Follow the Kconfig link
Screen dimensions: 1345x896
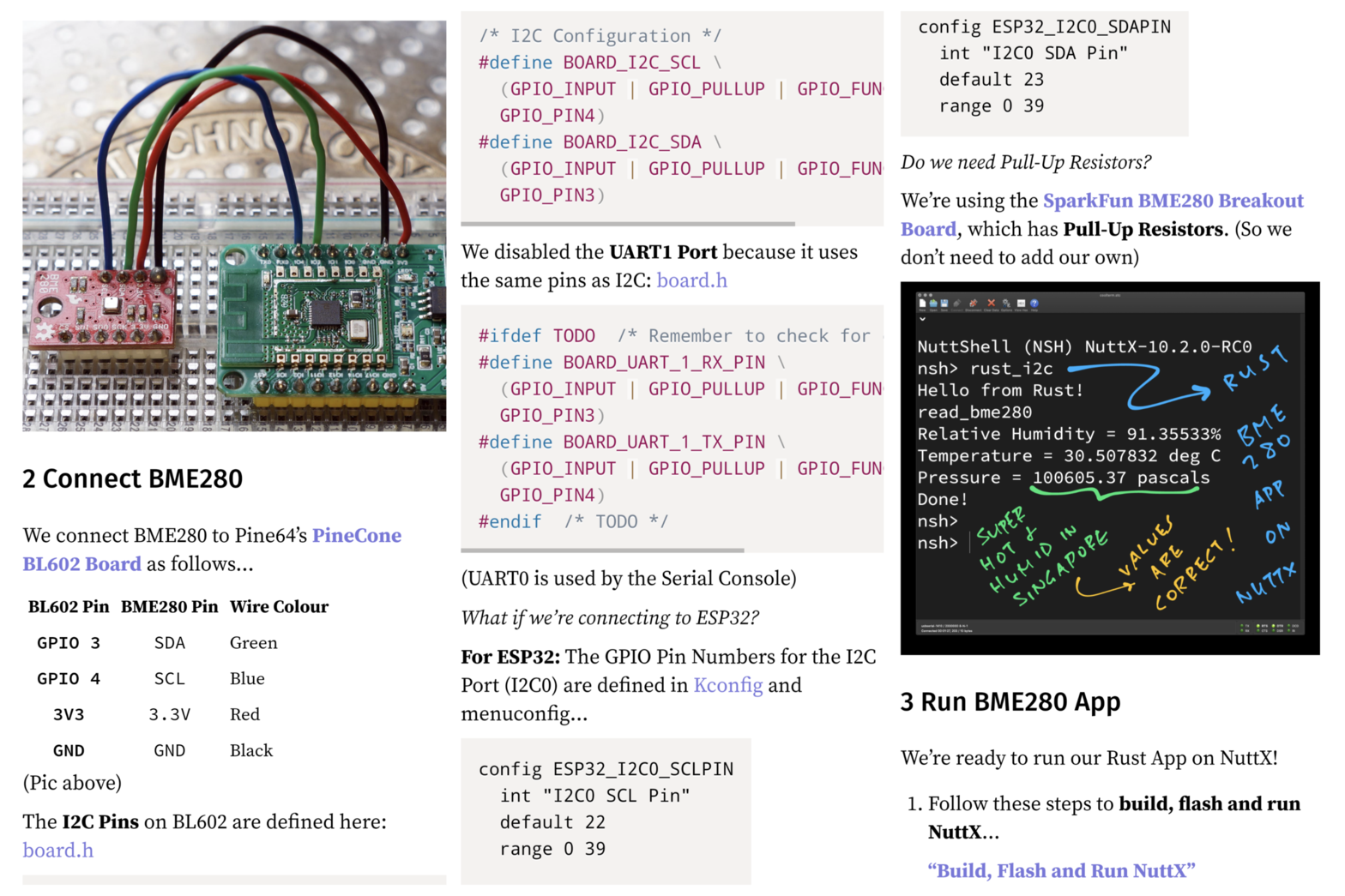point(728,685)
